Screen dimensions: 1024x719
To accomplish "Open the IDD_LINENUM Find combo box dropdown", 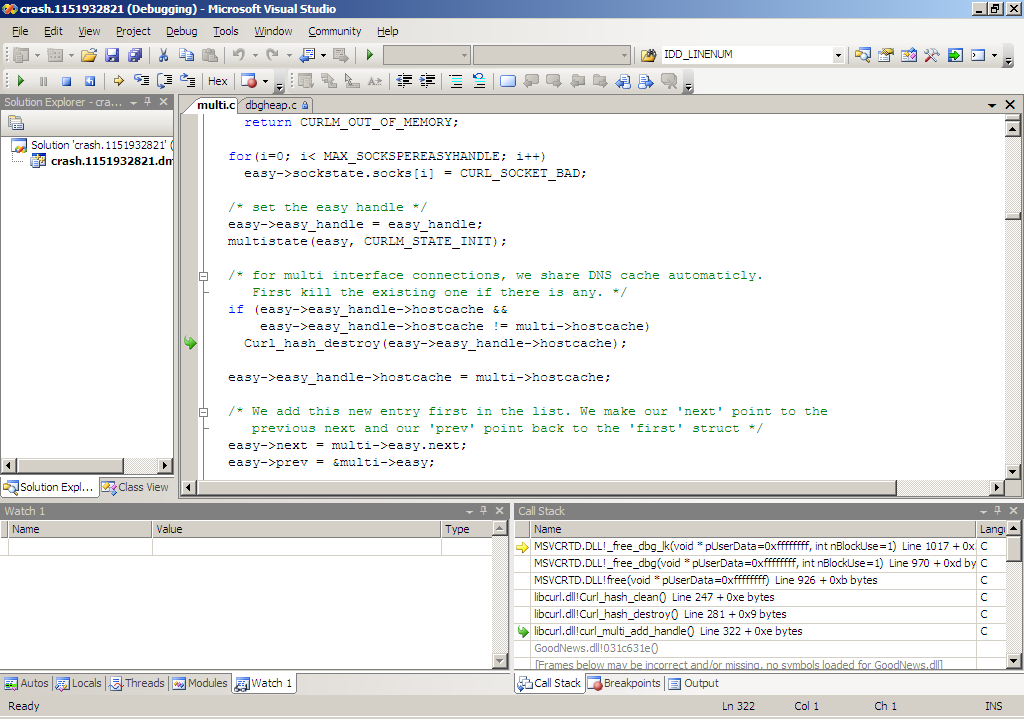I will coord(838,55).
